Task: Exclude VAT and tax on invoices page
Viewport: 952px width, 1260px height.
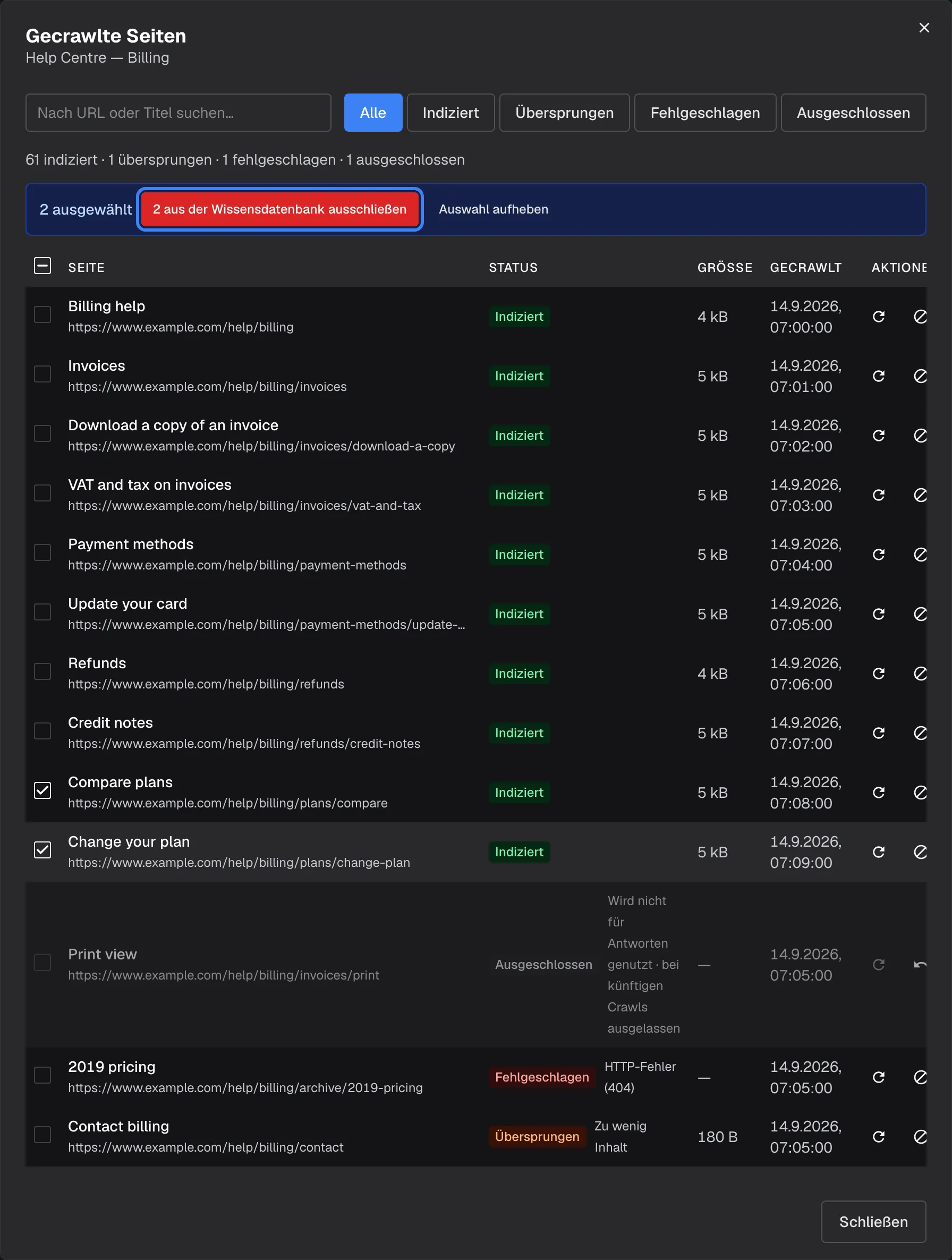Action: pyautogui.click(x=920, y=495)
